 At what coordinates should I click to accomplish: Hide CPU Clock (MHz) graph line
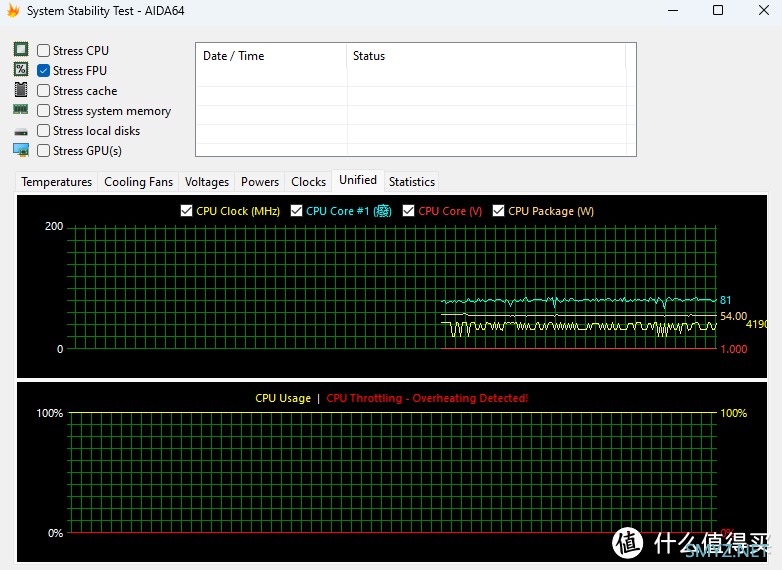(x=187, y=211)
